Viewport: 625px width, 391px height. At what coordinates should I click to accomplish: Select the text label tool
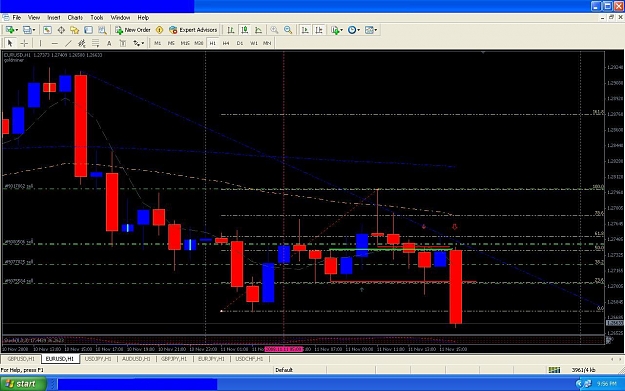coord(123,43)
